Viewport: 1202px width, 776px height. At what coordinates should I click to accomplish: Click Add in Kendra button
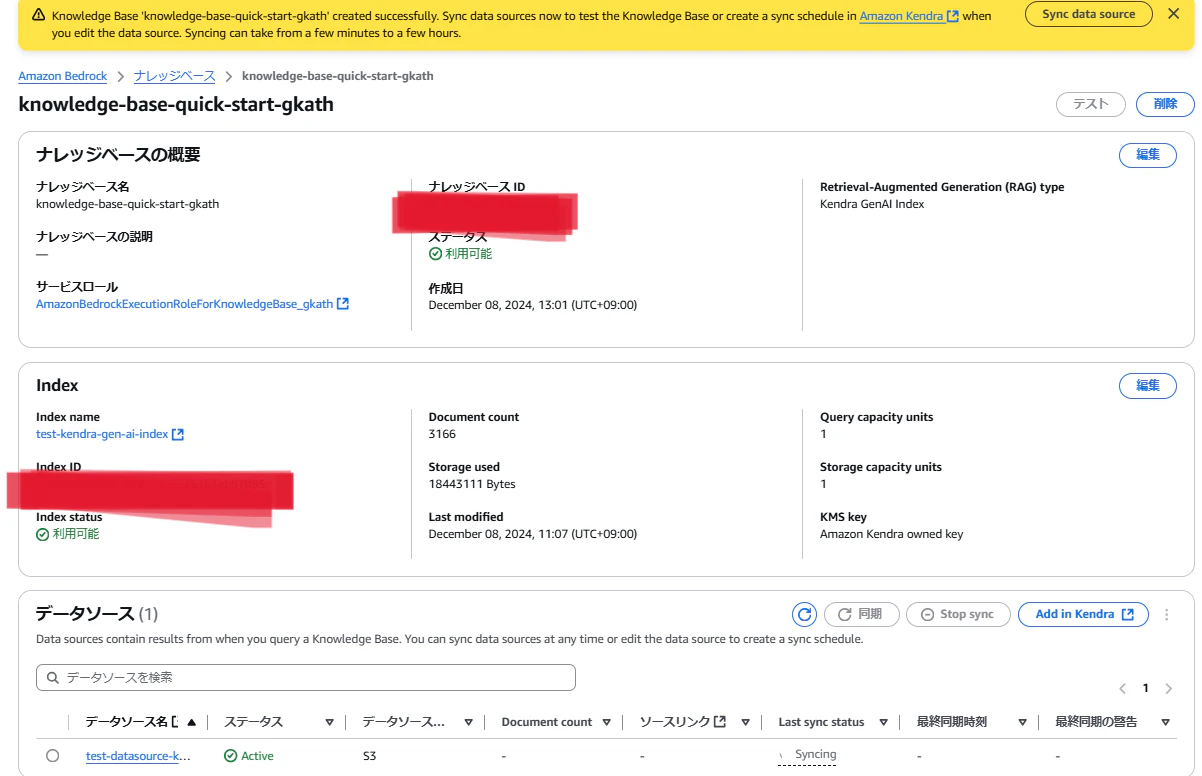tap(1083, 614)
